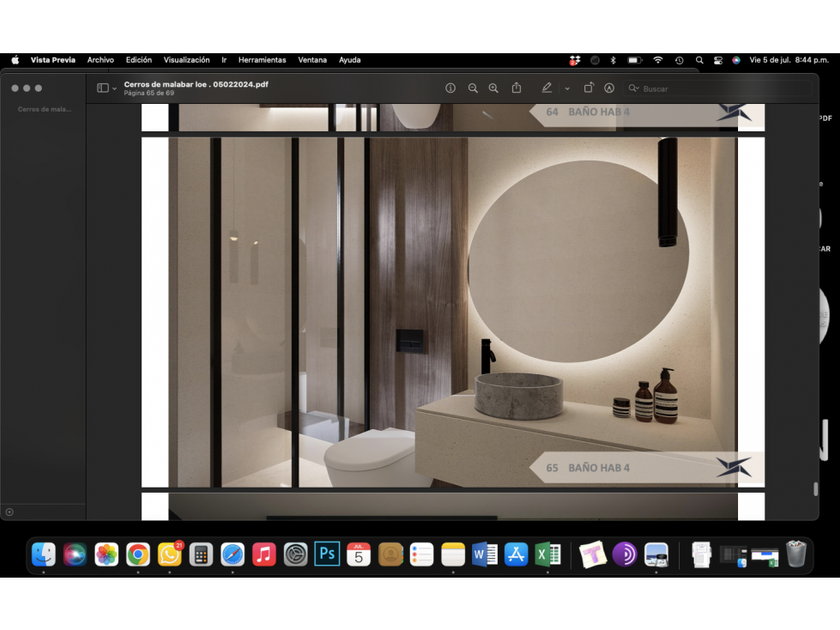840x630 pixels.
Task: Open Control Center in the menu bar
Action: pyautogui.click(x=718, y=60)
